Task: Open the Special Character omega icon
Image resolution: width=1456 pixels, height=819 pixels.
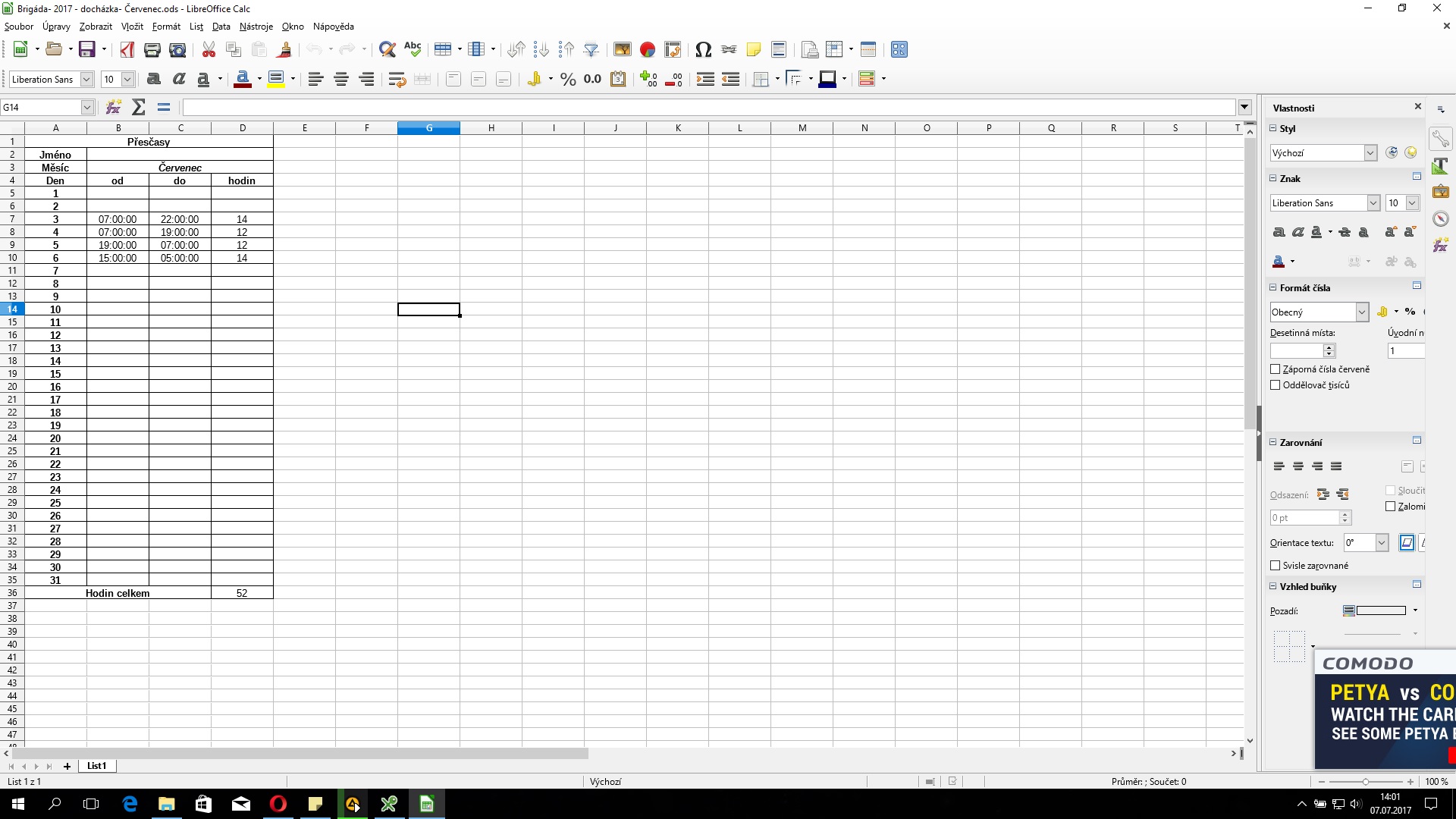Action: point(703,50)
